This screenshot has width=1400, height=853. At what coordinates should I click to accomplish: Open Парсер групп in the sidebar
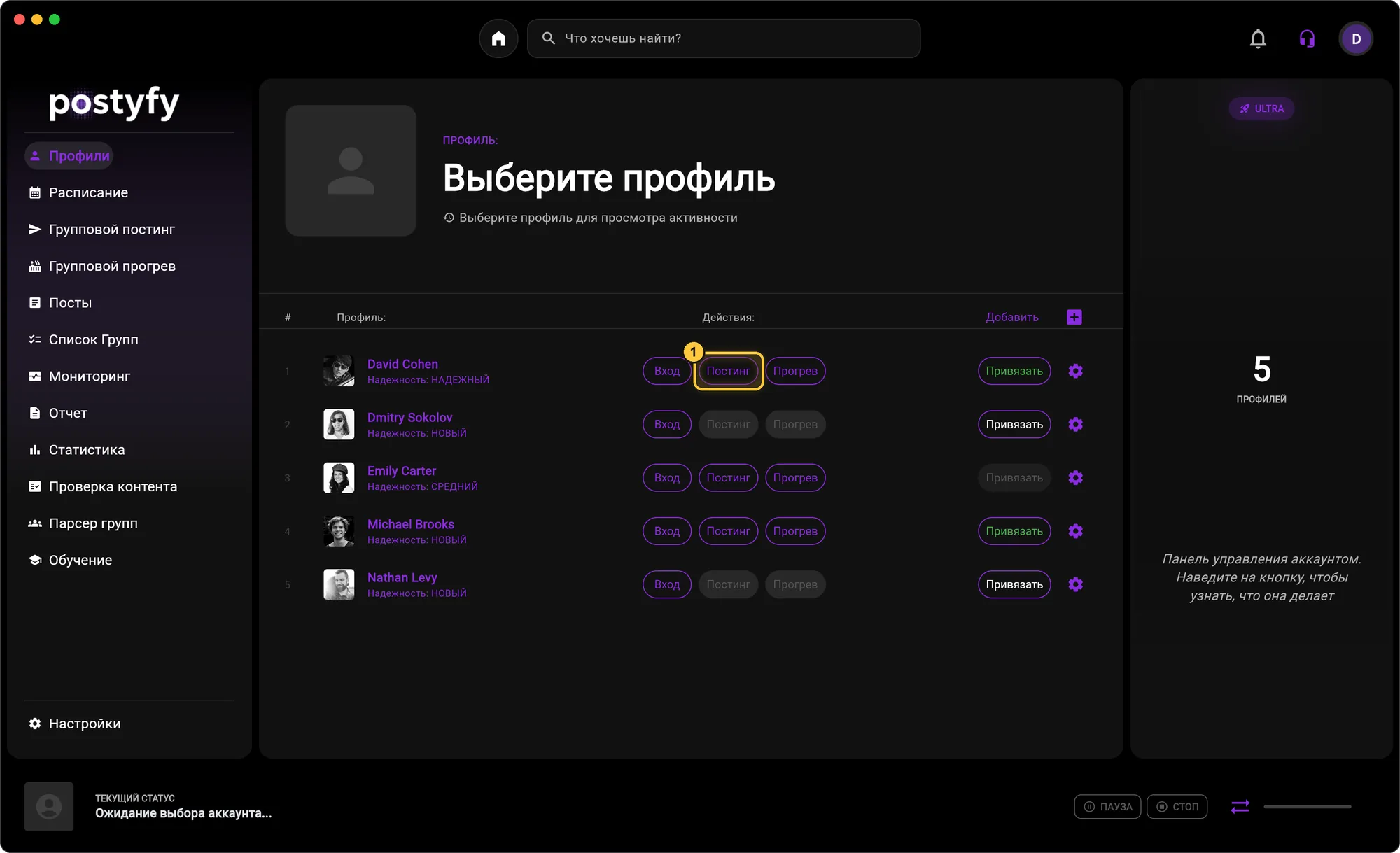(83, 523)
